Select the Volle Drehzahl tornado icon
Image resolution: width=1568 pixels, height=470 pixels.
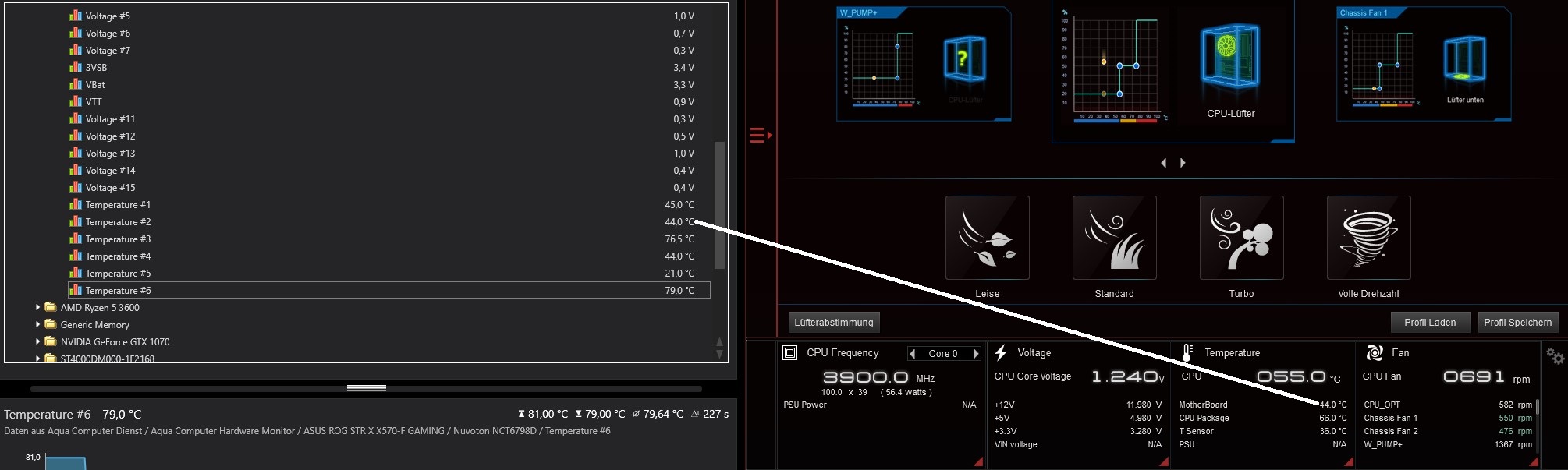point(1368,238)
